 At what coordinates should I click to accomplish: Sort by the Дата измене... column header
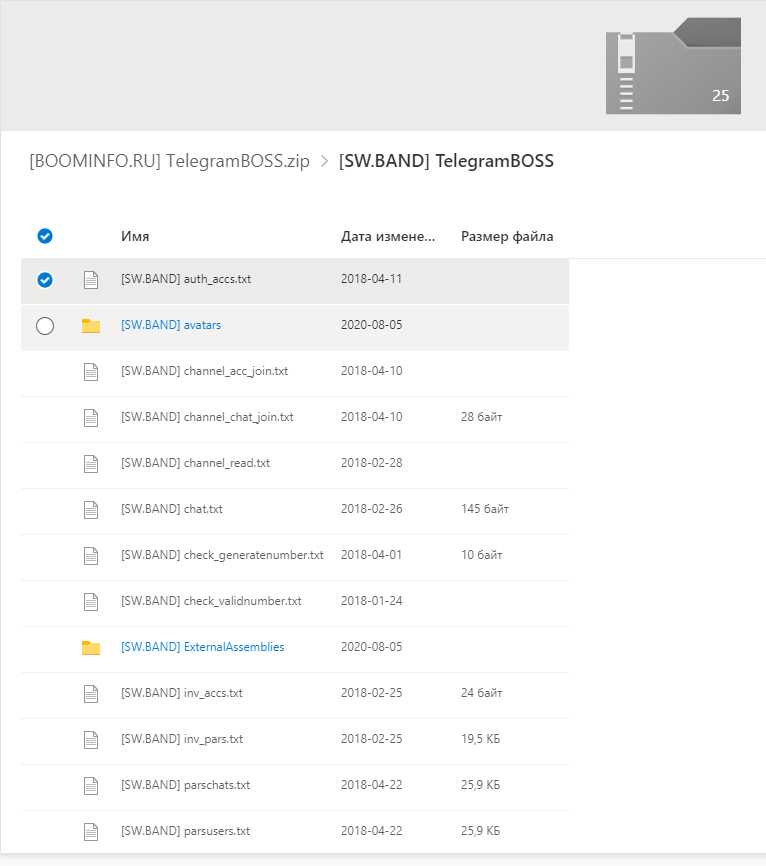388,236
